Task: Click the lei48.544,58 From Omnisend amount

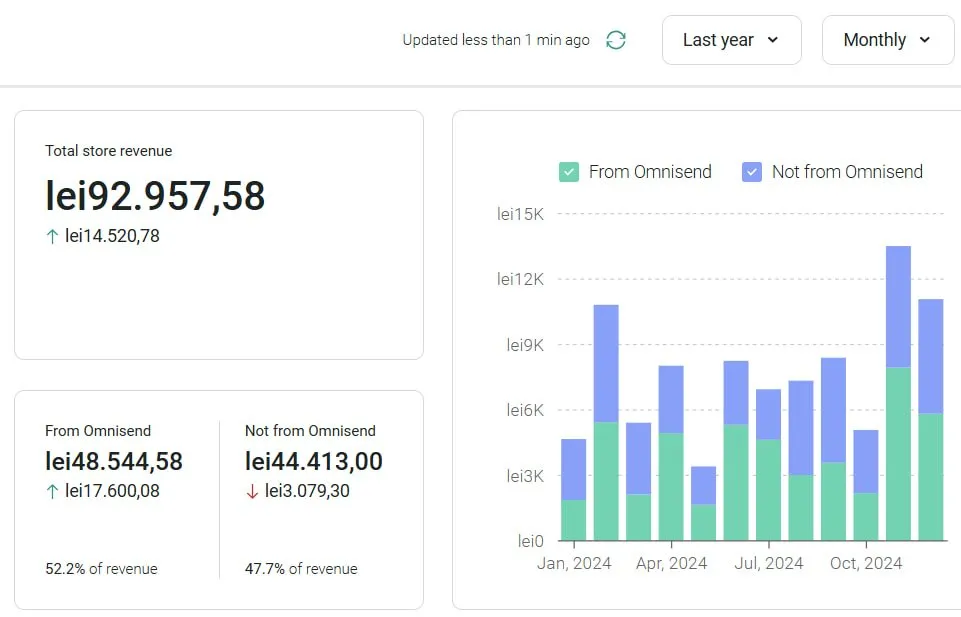Action: coord(114,461)
